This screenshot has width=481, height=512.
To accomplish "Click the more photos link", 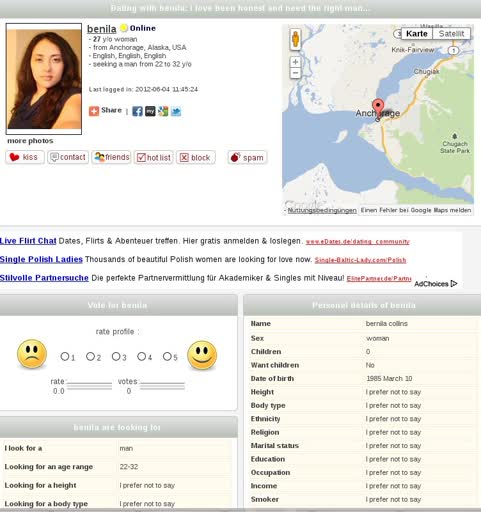I will tap(30, 141).
